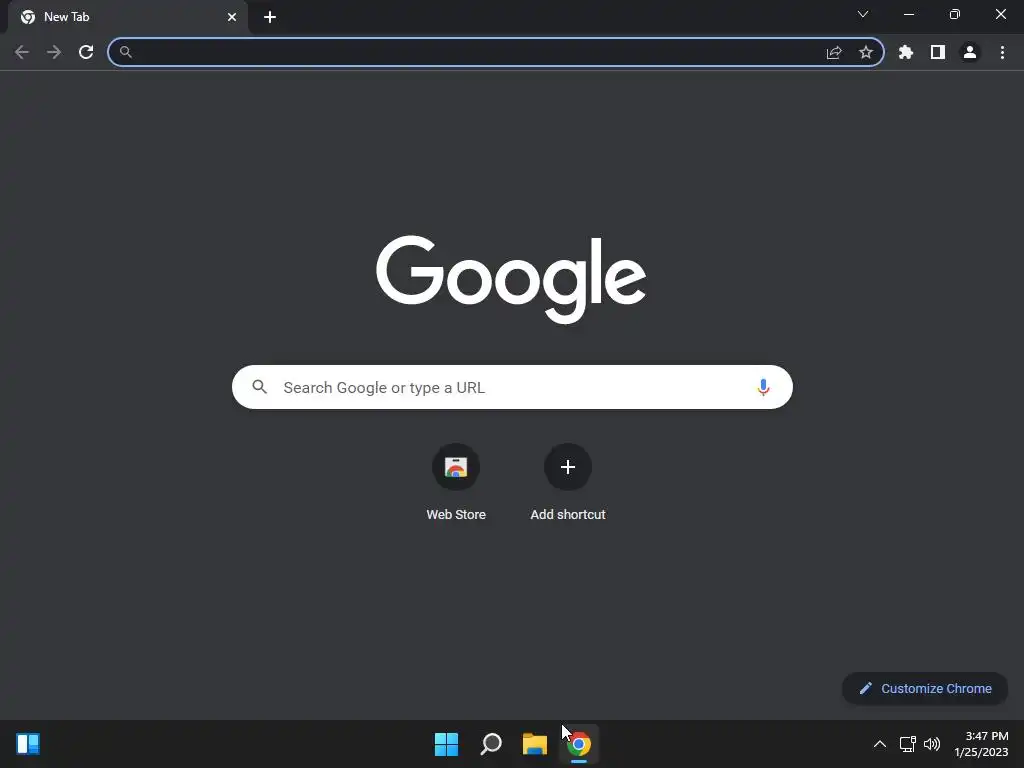Click the Search Google or type a URL box
This screenshot has height=768, width=1024.
(x=512, y=387)
